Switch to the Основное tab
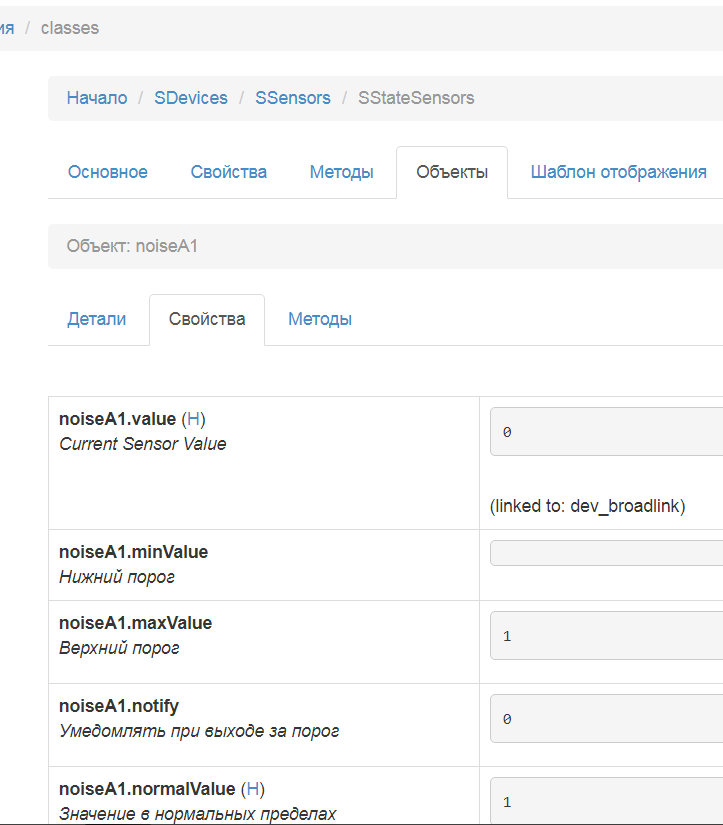 click(108, 172)
